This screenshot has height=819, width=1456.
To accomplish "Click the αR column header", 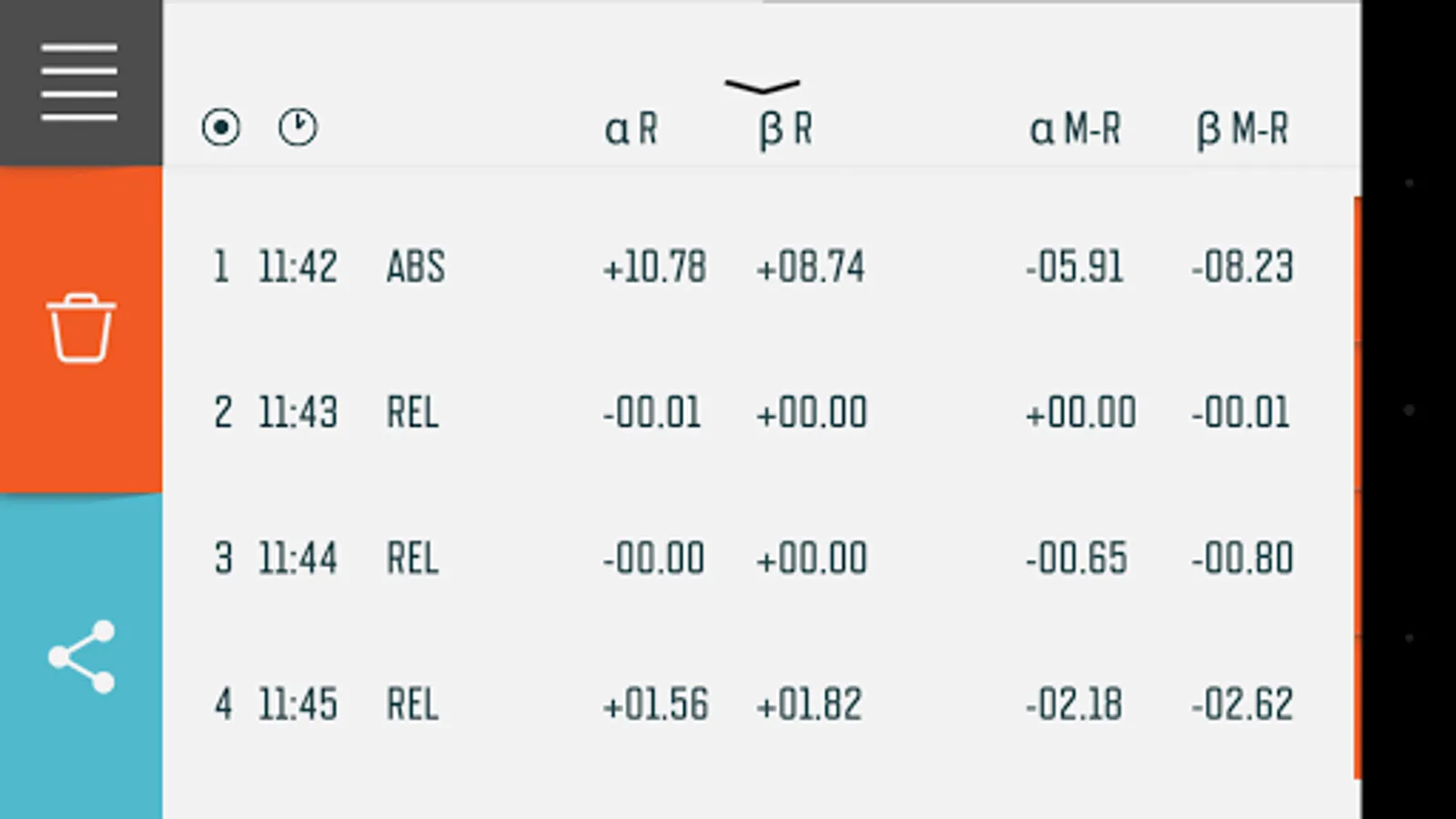I will point(631,128).
